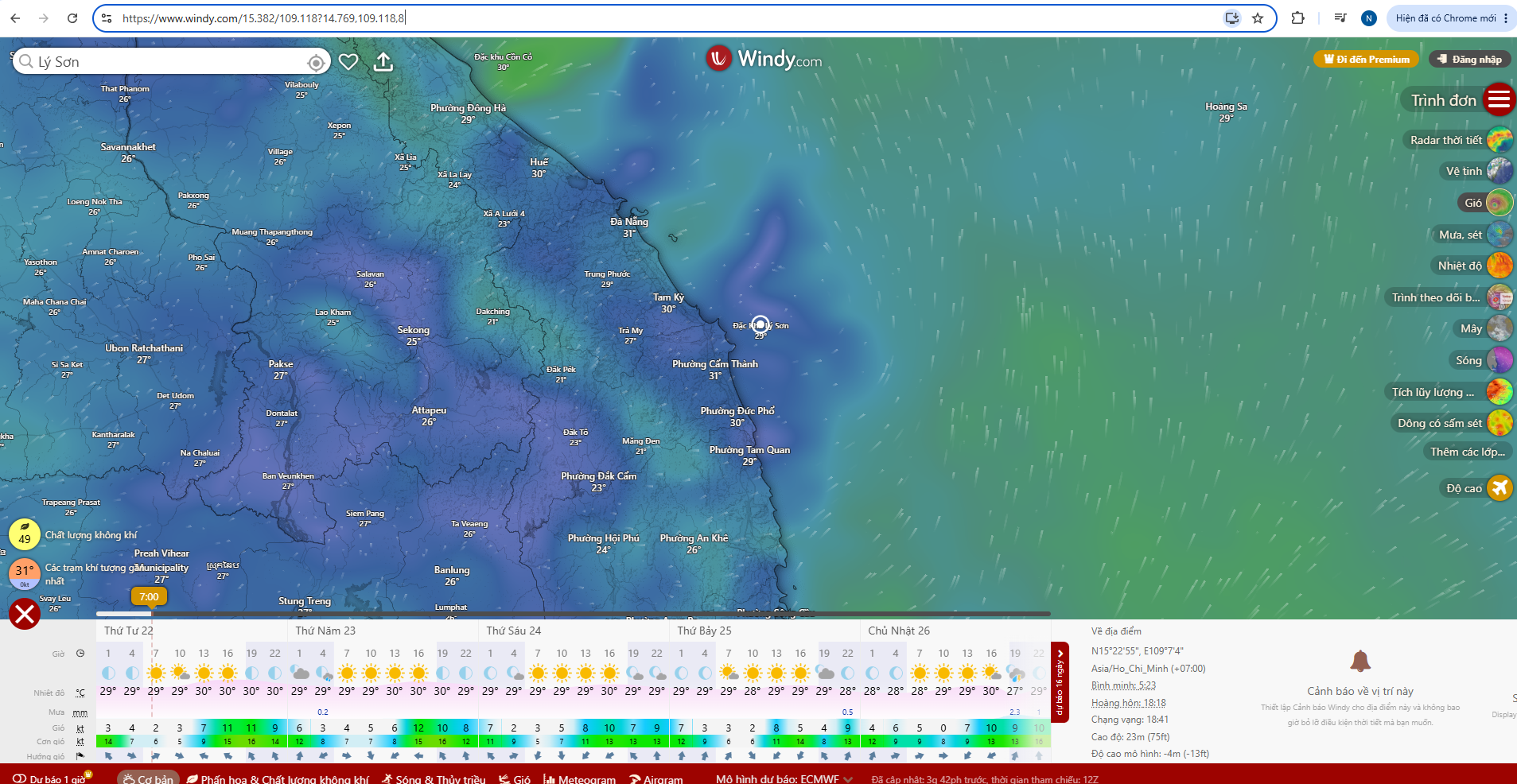Screen dimensions: 1517x784
Task: Open Chất lượng không khí air quality badge
Action: pos(25,535)
